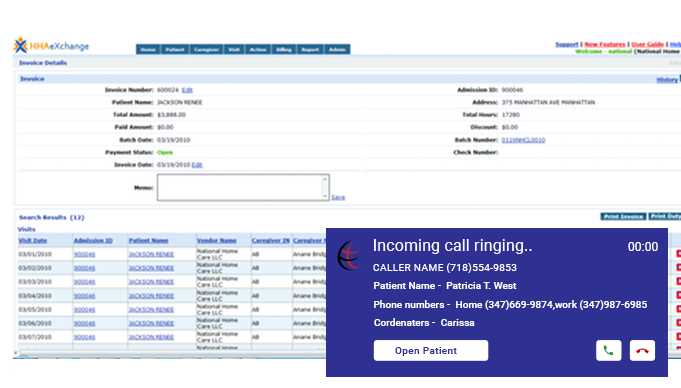
Task: Open the User Guide link
Action: (x=648, y=44)
